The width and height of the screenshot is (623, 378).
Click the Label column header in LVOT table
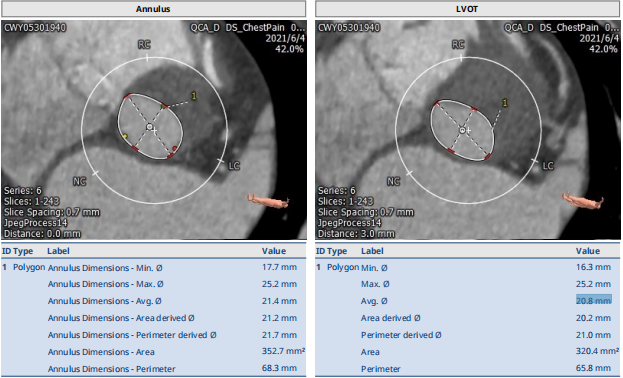(x=372, y=251)
